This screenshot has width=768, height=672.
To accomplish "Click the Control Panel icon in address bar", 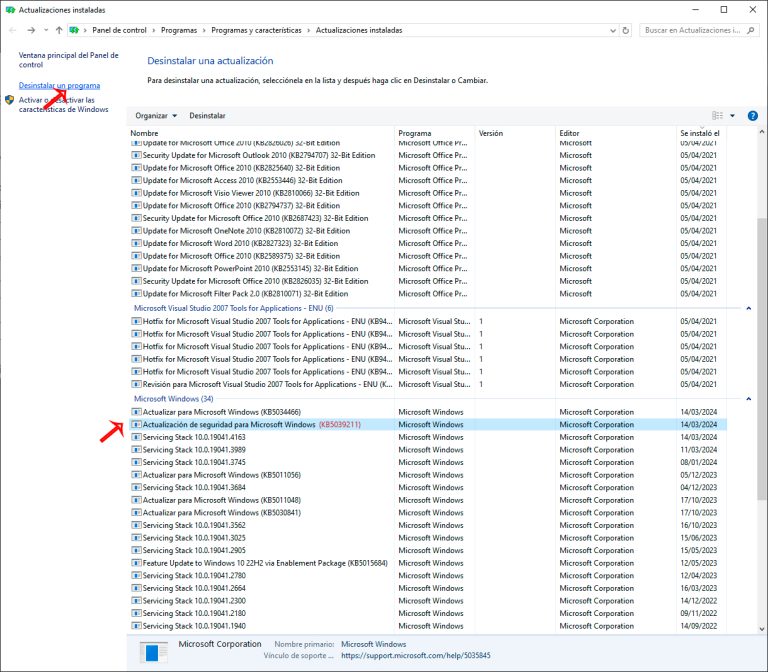I will pos(74,30).
